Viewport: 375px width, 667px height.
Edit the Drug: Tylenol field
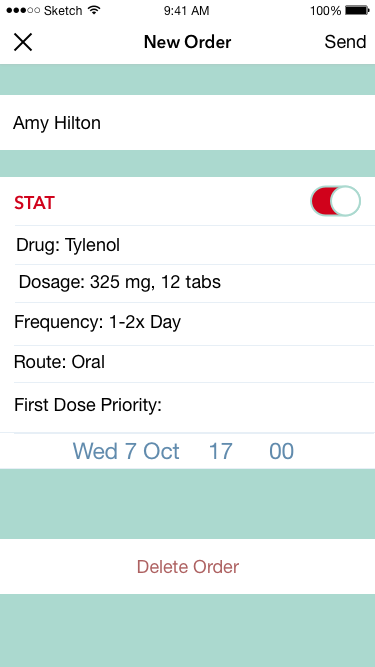click(195, 245)
